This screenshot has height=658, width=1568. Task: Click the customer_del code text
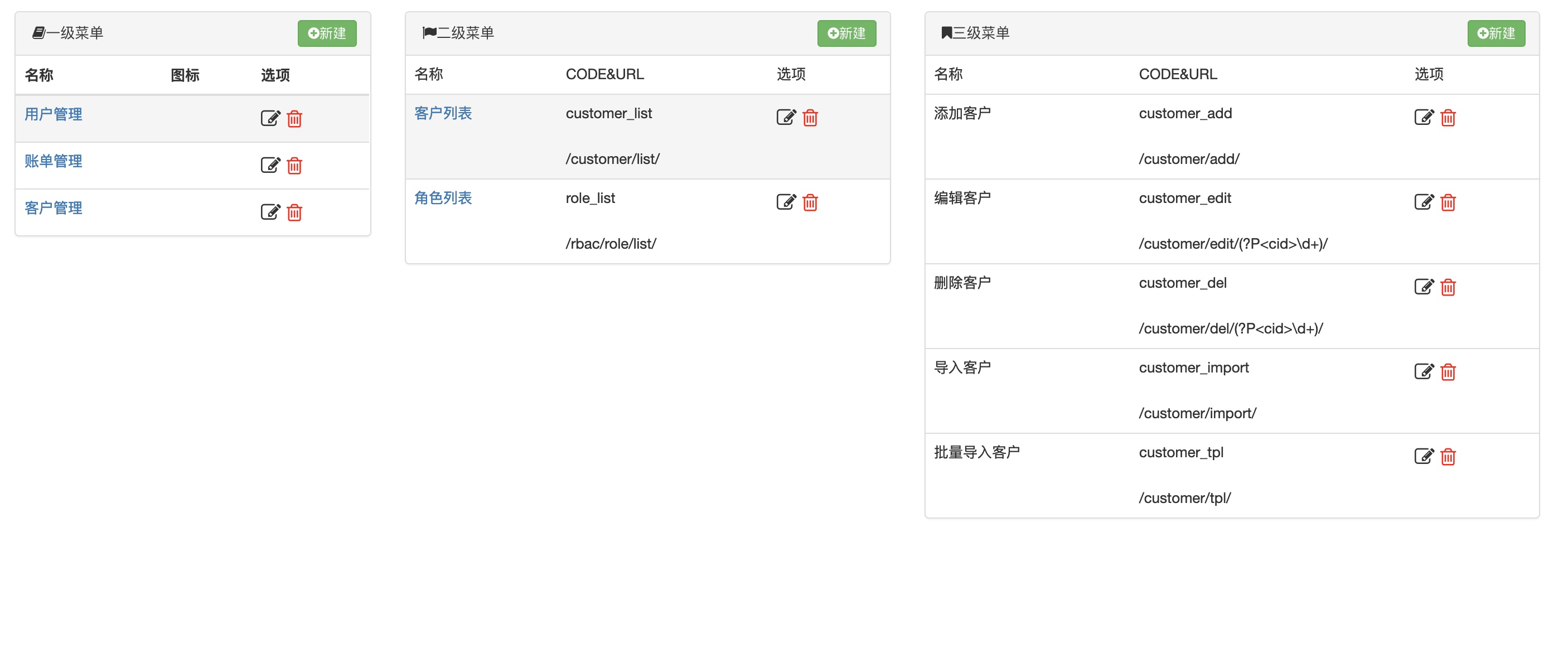pos(1182,282)
